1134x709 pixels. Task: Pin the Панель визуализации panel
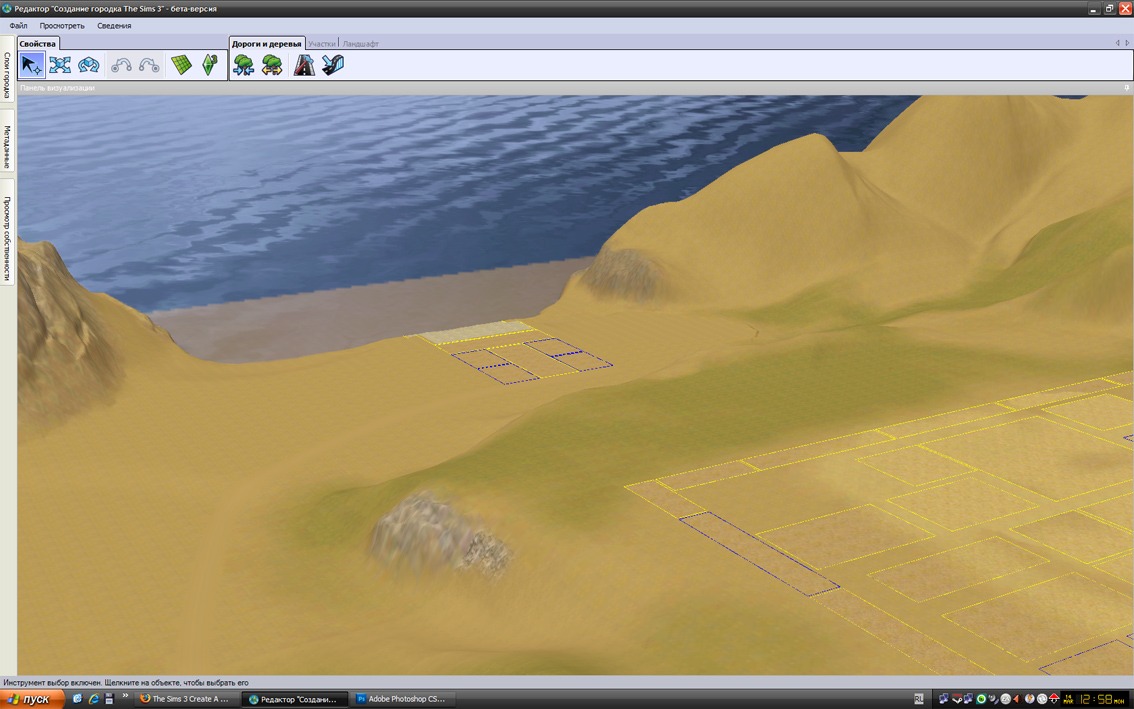tap(1126, 88)
